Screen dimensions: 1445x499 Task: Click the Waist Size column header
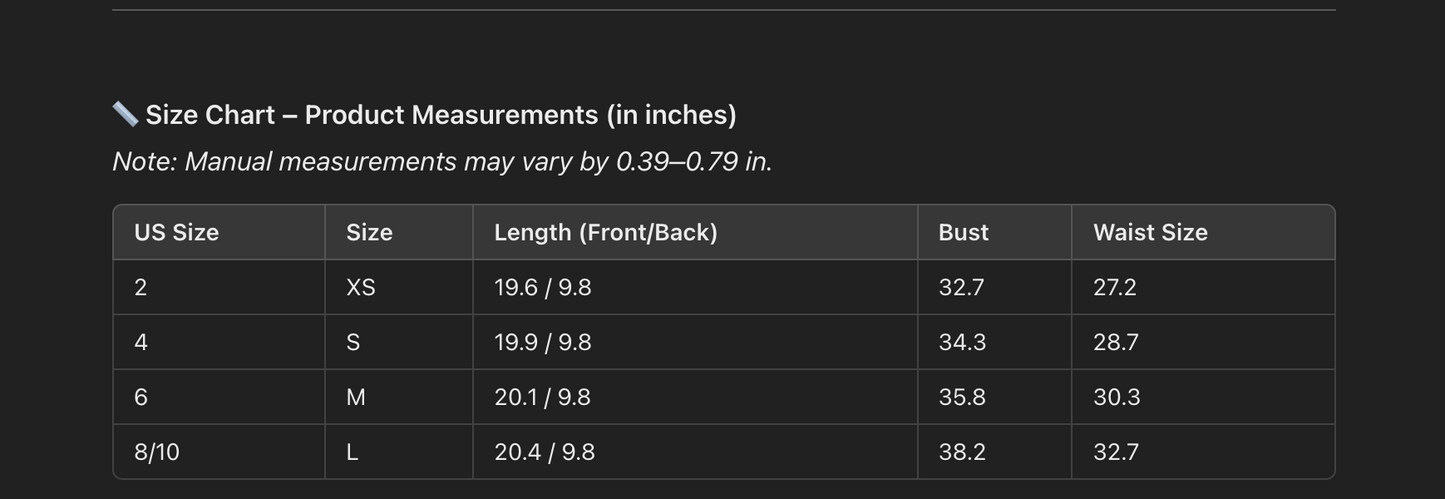(x=1203, y=232)
